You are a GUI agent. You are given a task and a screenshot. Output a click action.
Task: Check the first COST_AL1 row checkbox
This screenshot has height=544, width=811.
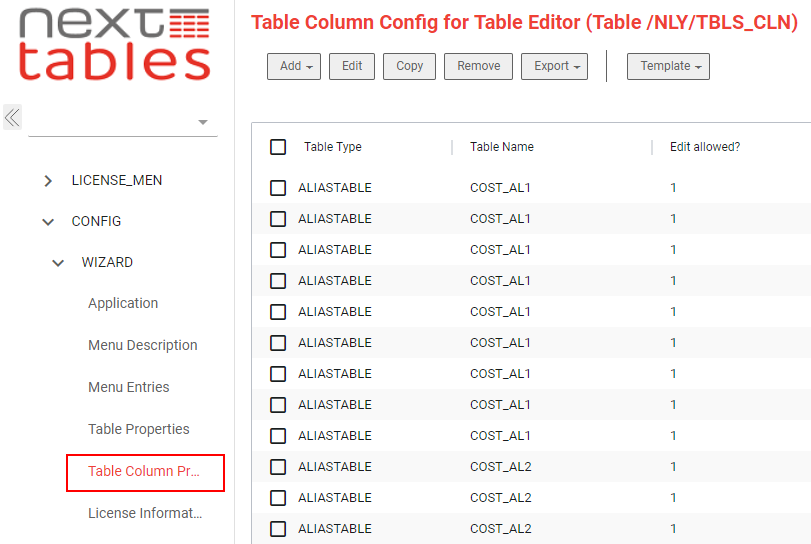tap(278, 188)
